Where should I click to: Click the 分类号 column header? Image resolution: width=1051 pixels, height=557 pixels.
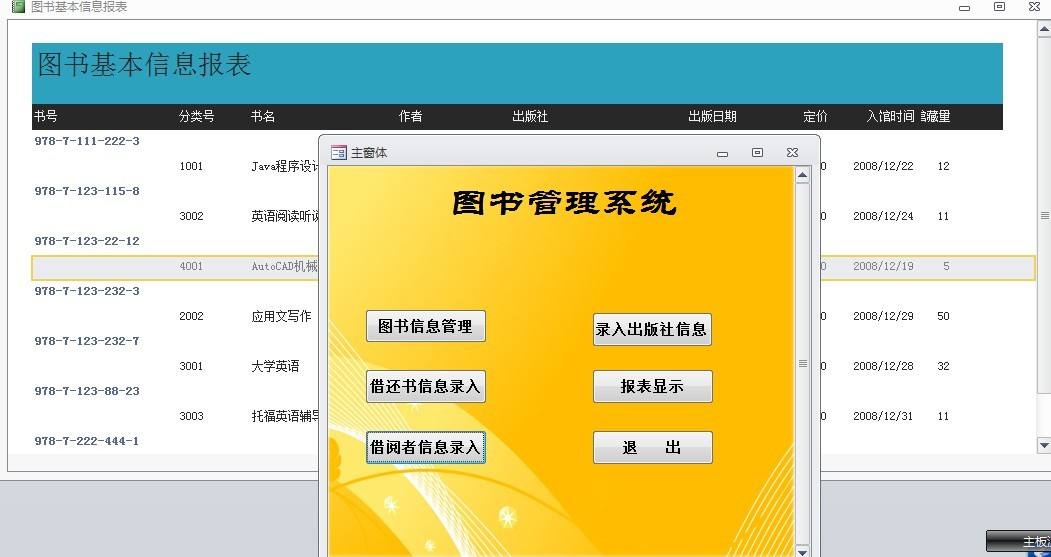196,117
